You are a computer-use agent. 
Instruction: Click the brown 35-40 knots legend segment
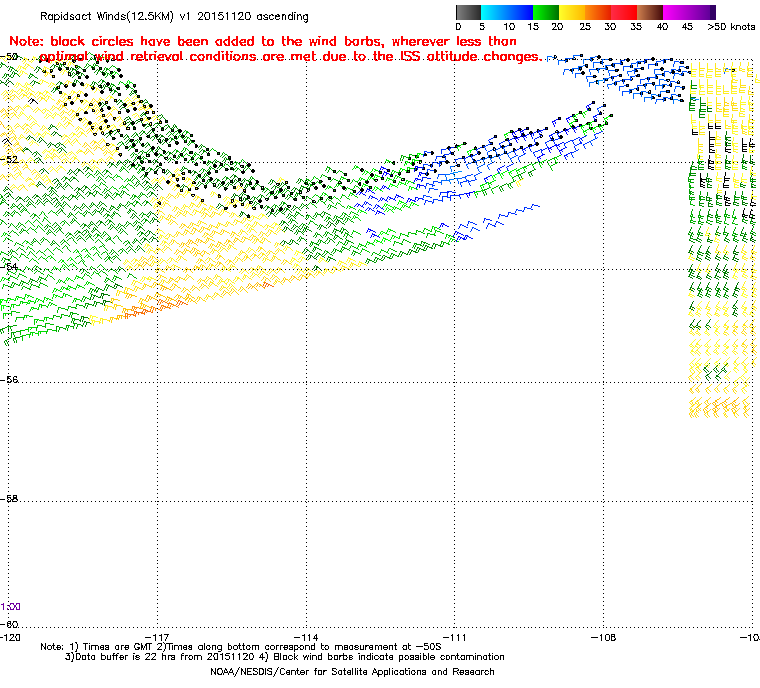click(x=650, y=12)
